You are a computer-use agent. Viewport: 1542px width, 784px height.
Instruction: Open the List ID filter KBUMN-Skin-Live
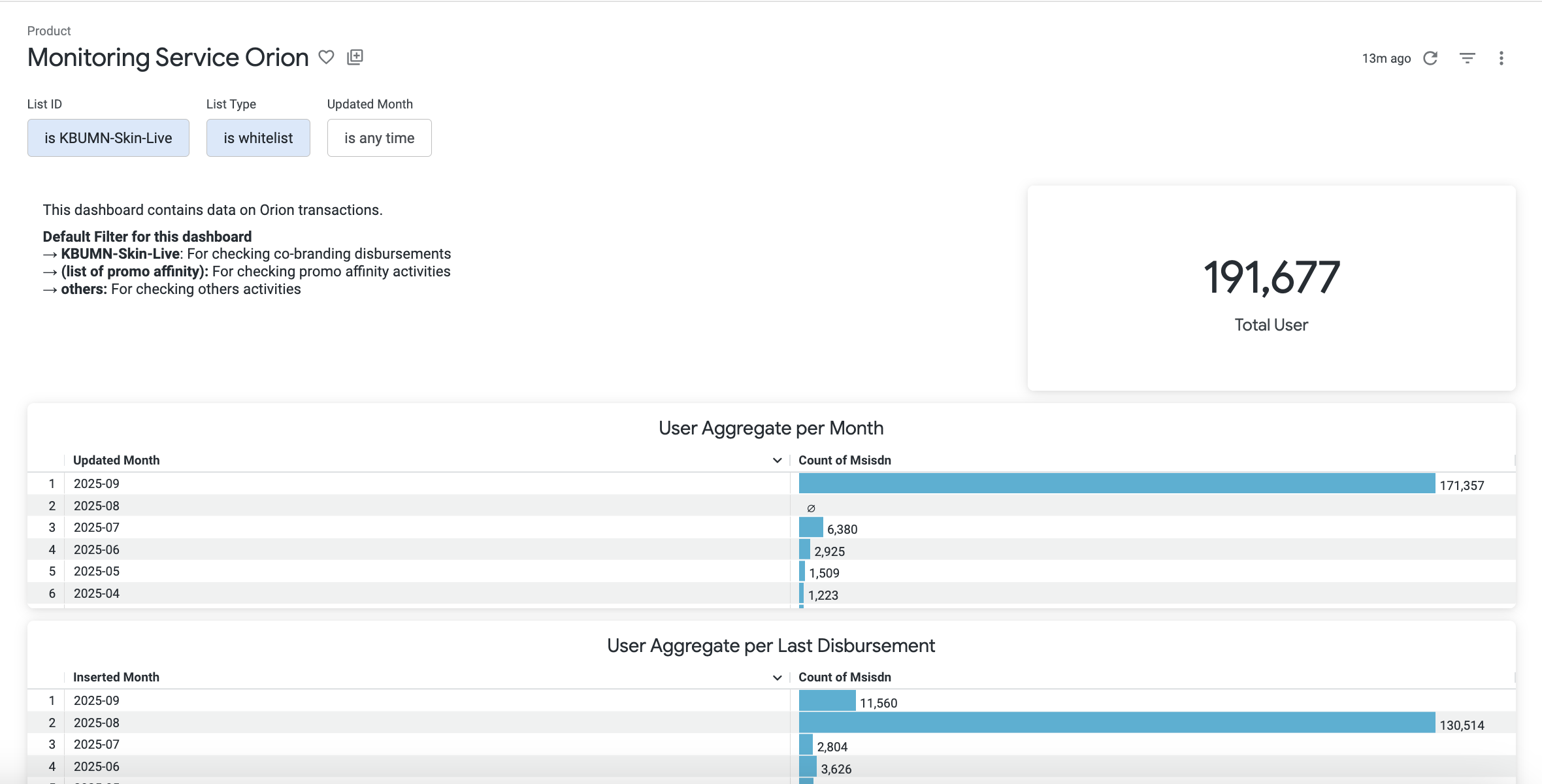pos(108,138)
